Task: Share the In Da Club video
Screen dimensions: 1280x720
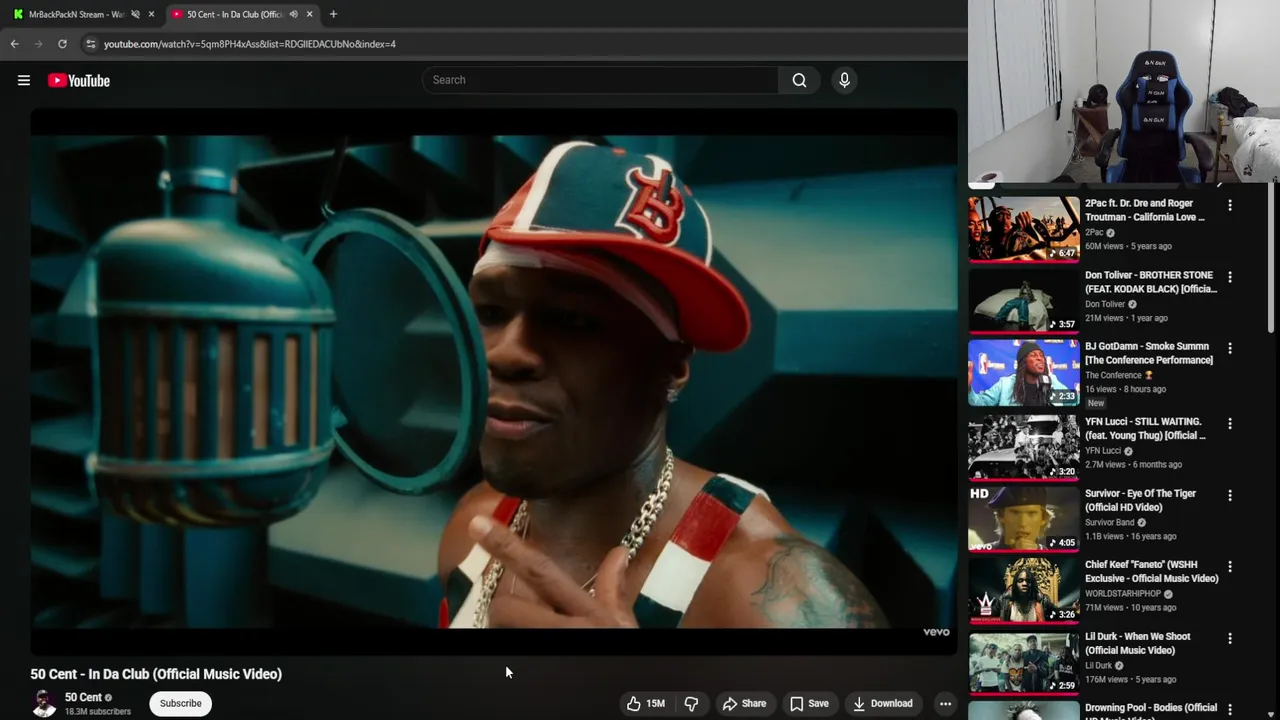Action: 744,703
